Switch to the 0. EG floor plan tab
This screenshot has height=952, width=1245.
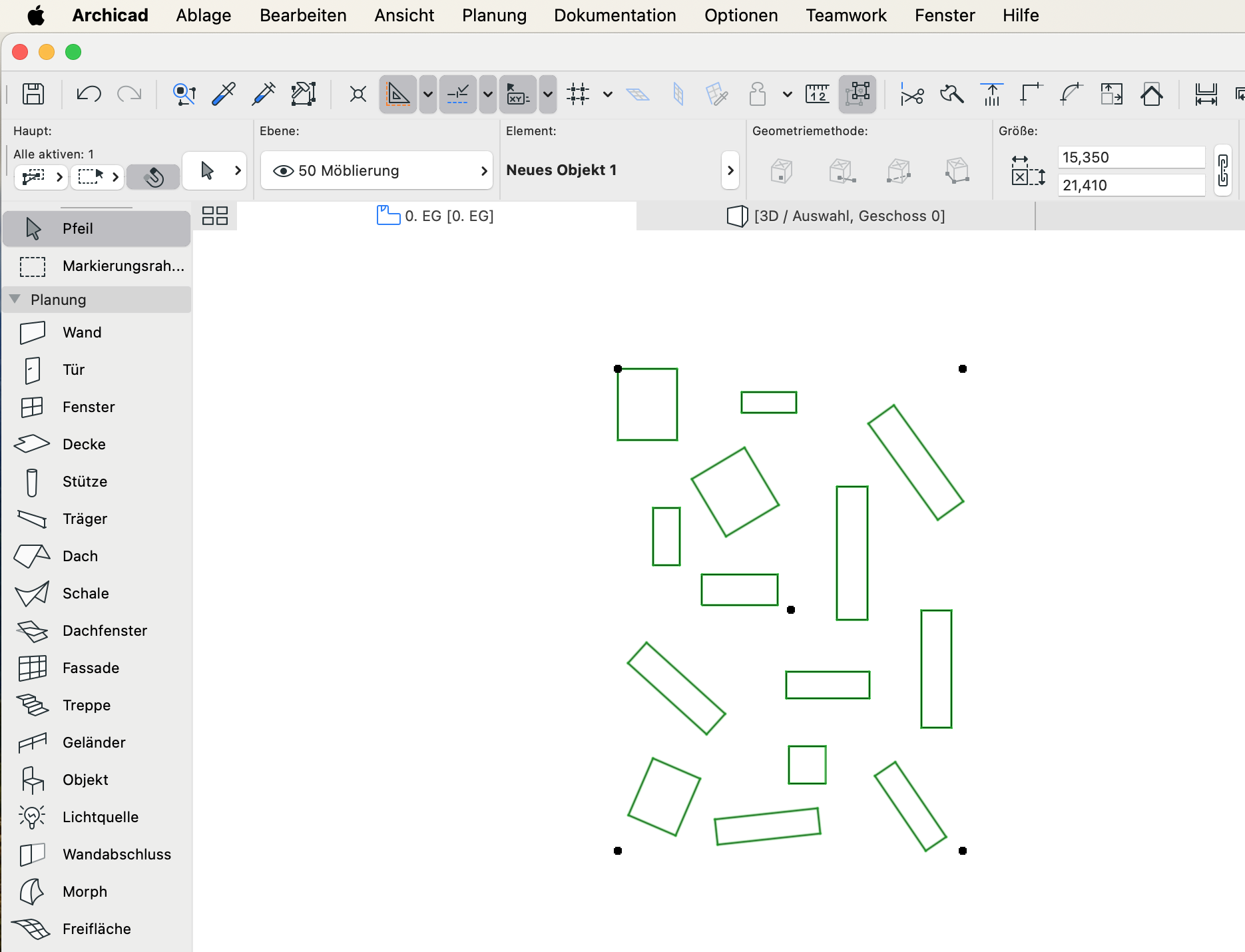(x=436, y=216)
